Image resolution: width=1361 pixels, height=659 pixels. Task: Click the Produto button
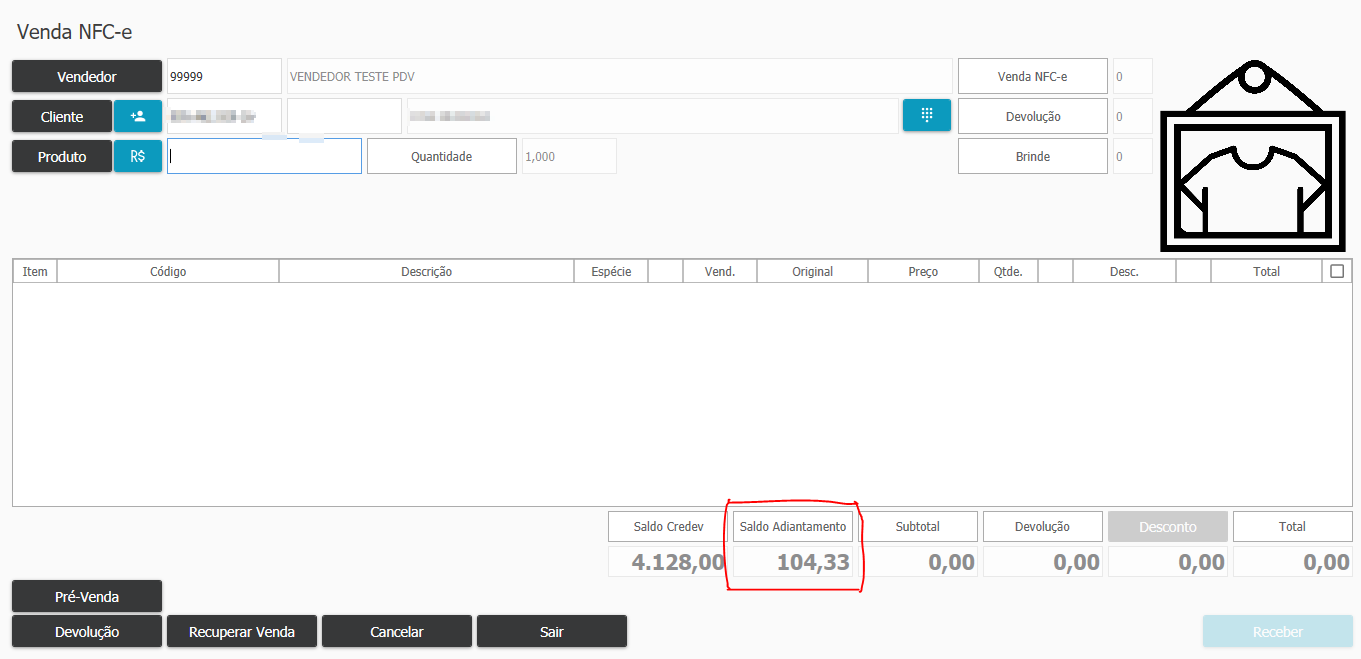point(62,156)
